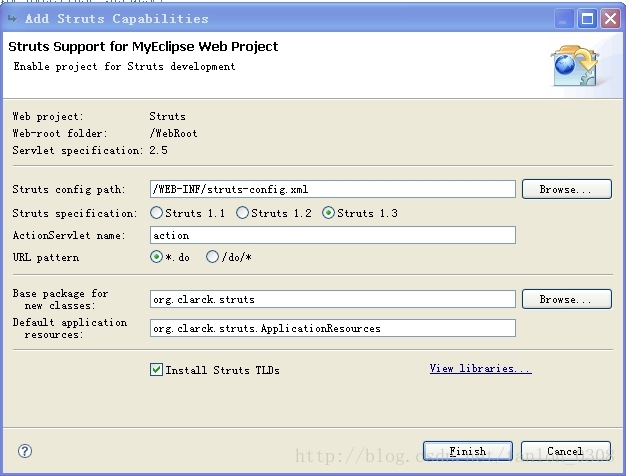This screenshot has width=626, height=476.
Task: Click the help question mark icon
Action: 25,451
